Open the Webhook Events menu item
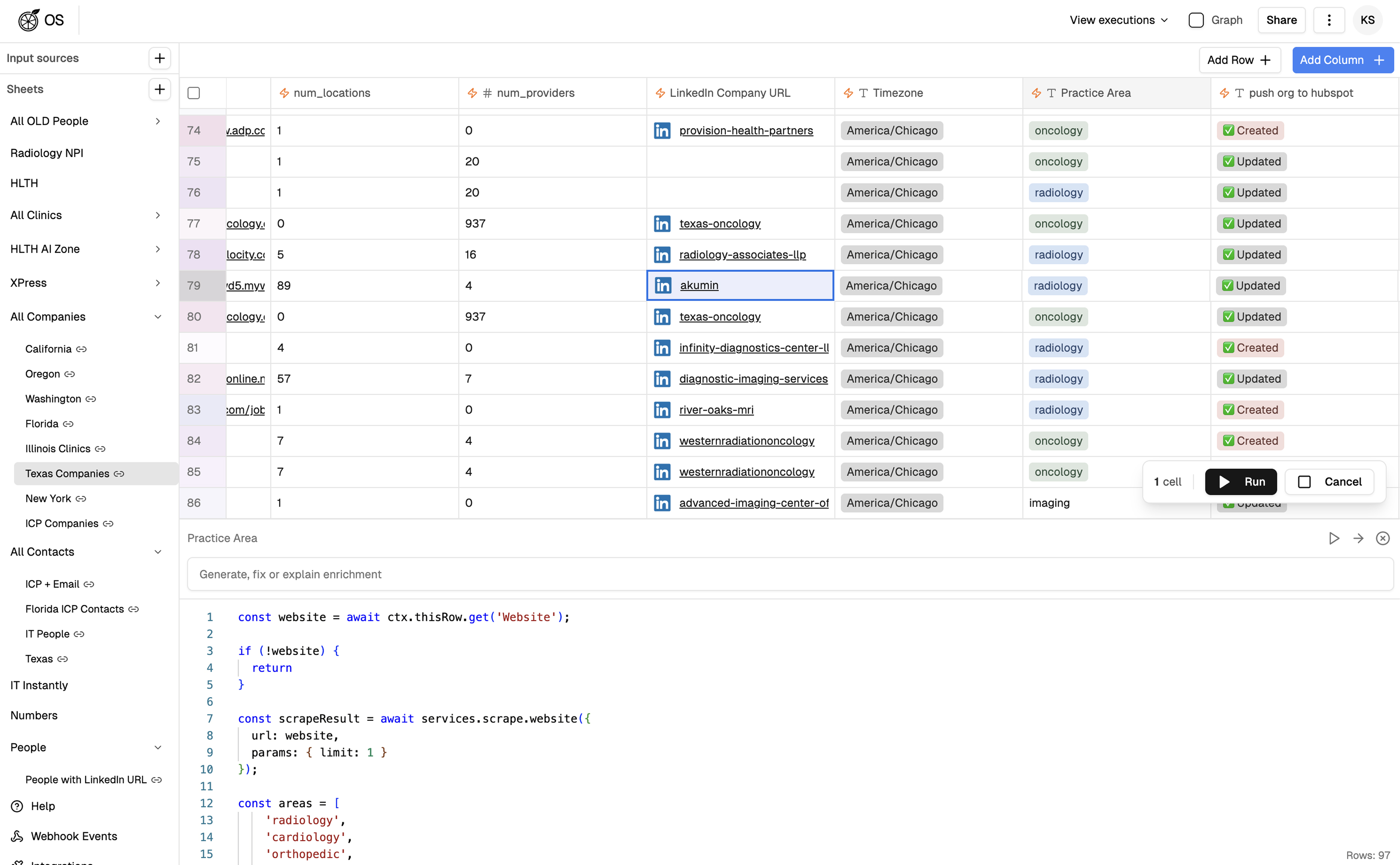Screen dimensions: 1400x865 [74, 836]
